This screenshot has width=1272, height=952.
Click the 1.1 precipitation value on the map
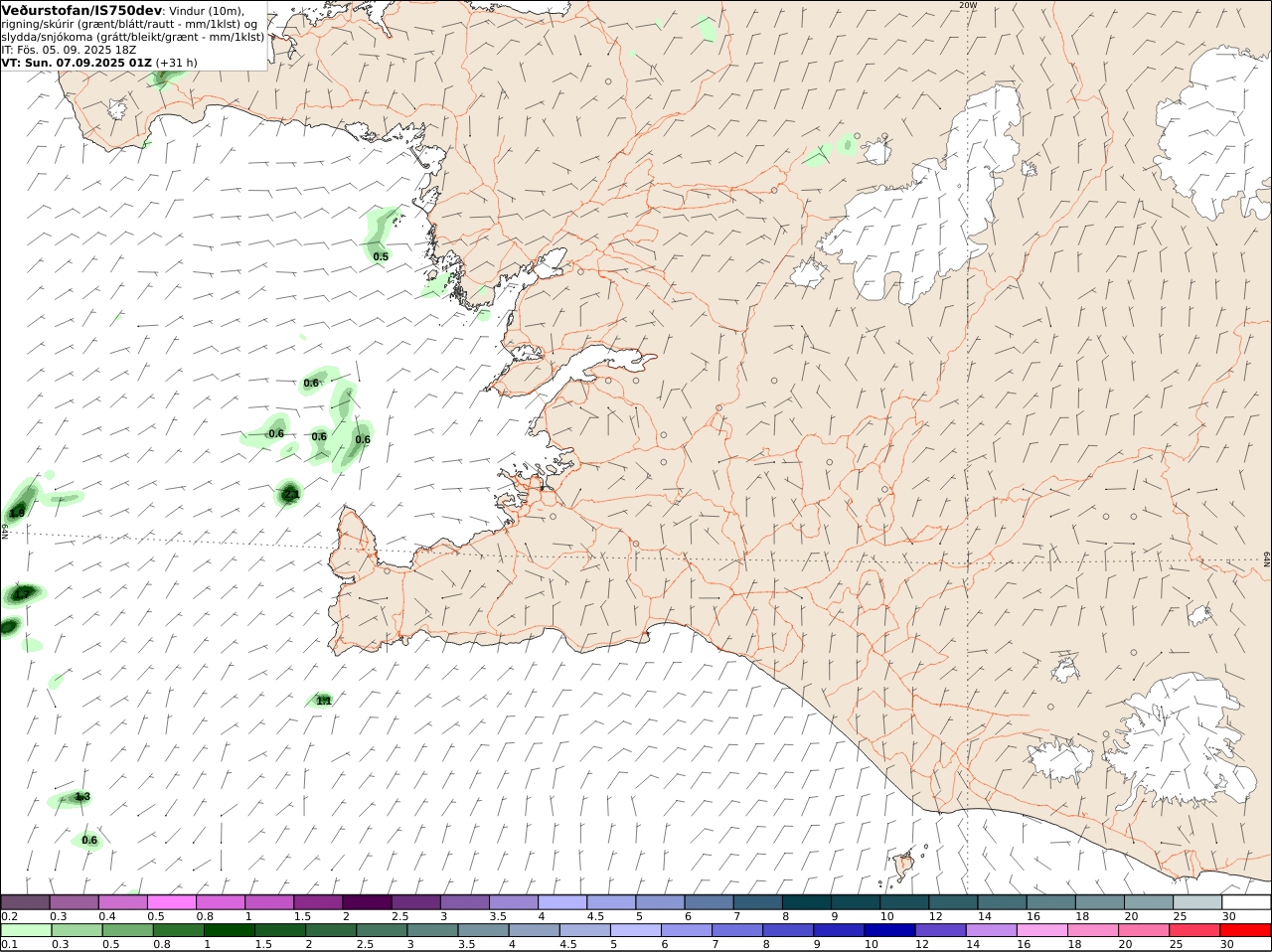(324, 701)
